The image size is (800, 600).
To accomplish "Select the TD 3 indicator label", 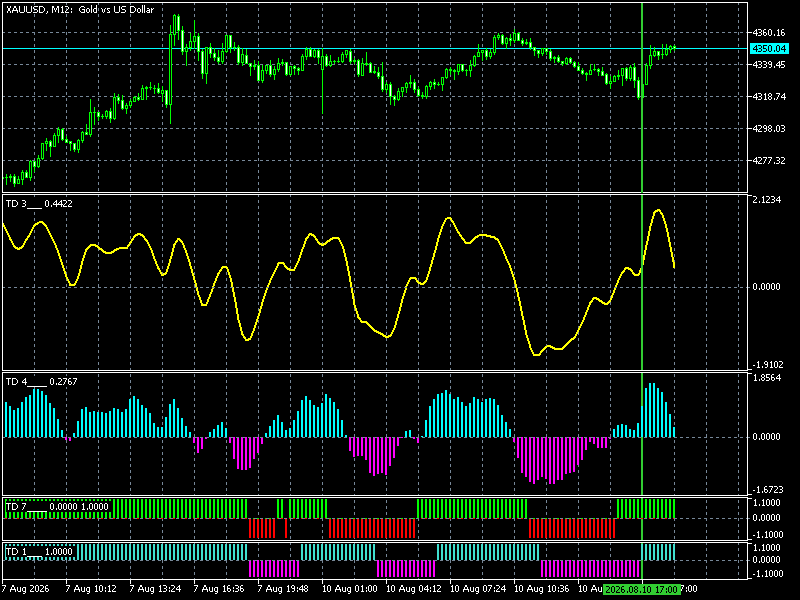I will (39, 204).
